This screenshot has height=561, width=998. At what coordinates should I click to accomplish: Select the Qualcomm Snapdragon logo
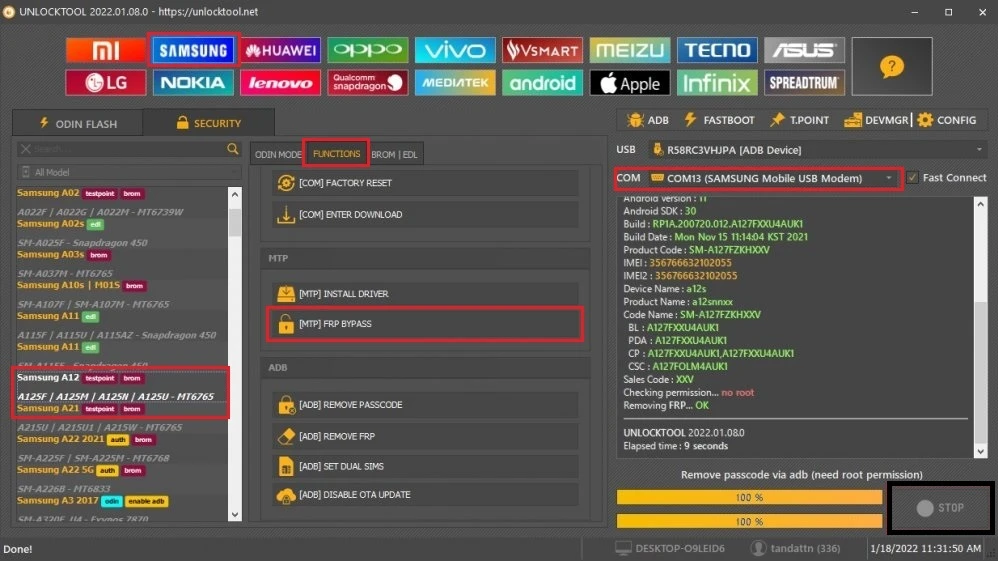(x=368, y=83)
